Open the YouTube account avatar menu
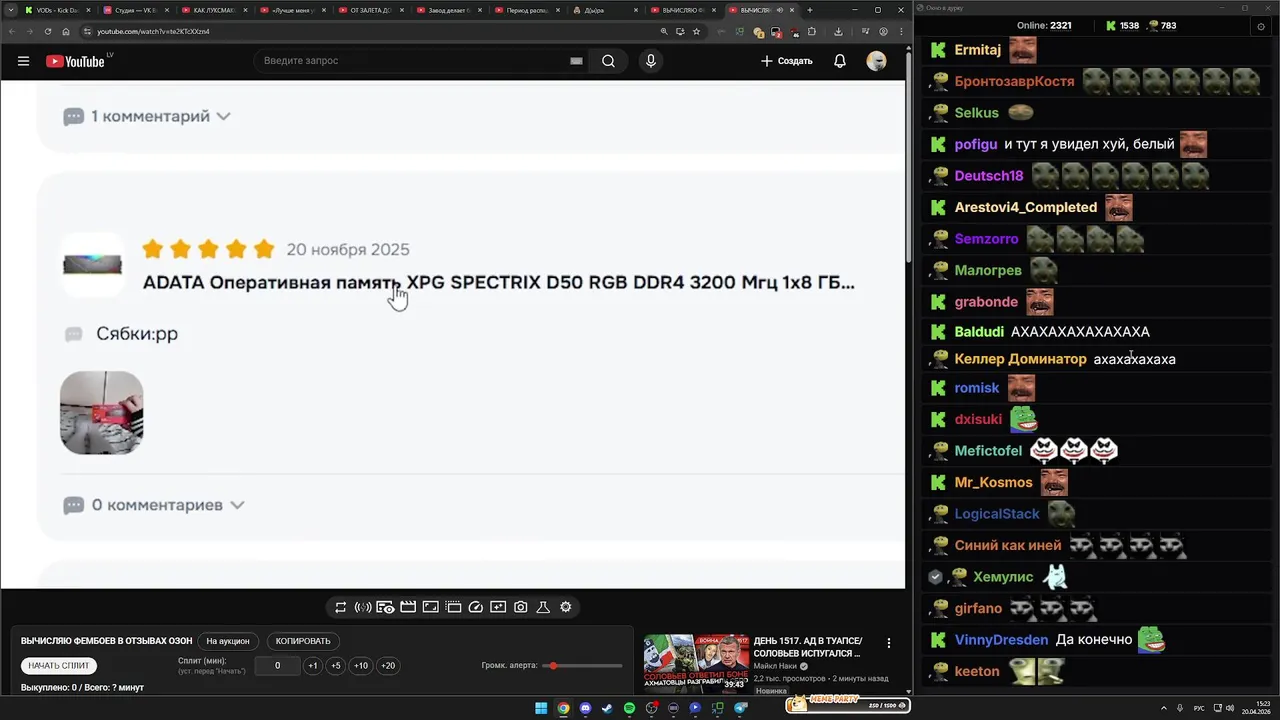 876,61
